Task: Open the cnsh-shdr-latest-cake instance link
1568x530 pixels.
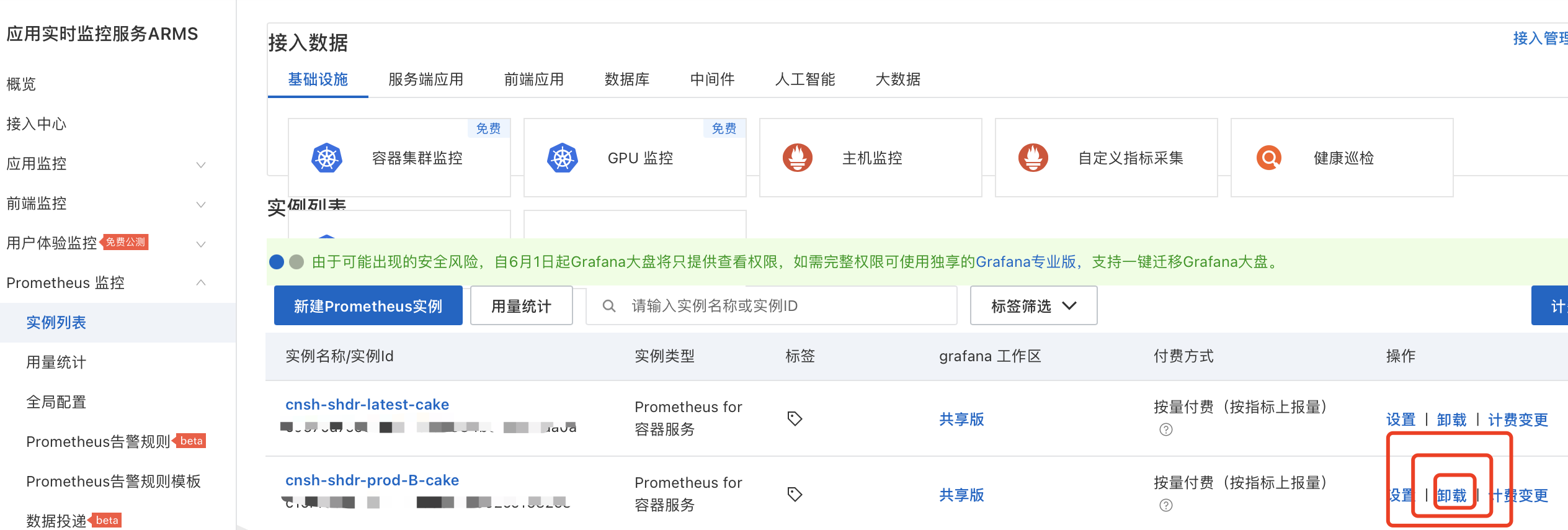Action: point(367,405)
